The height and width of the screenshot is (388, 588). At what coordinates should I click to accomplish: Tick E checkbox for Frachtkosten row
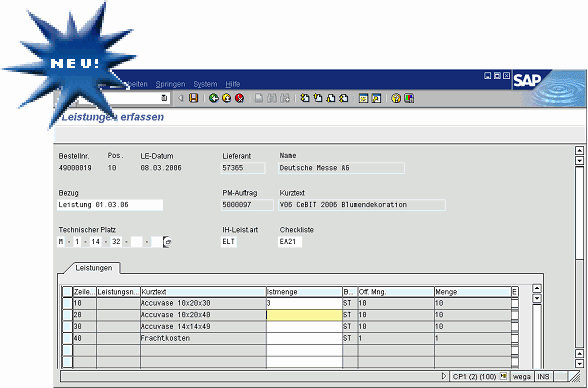click(x=515, y=338)
